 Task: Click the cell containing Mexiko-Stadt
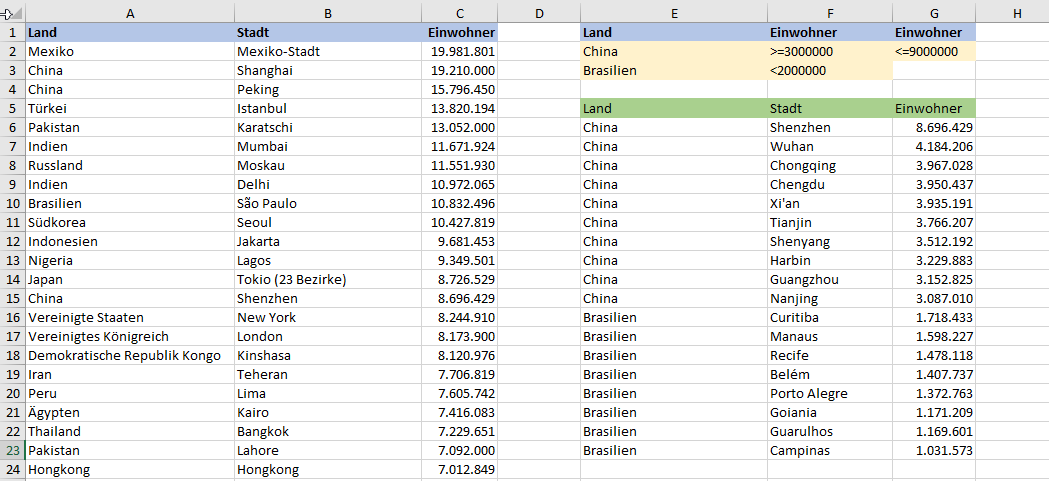coord(278,51)
